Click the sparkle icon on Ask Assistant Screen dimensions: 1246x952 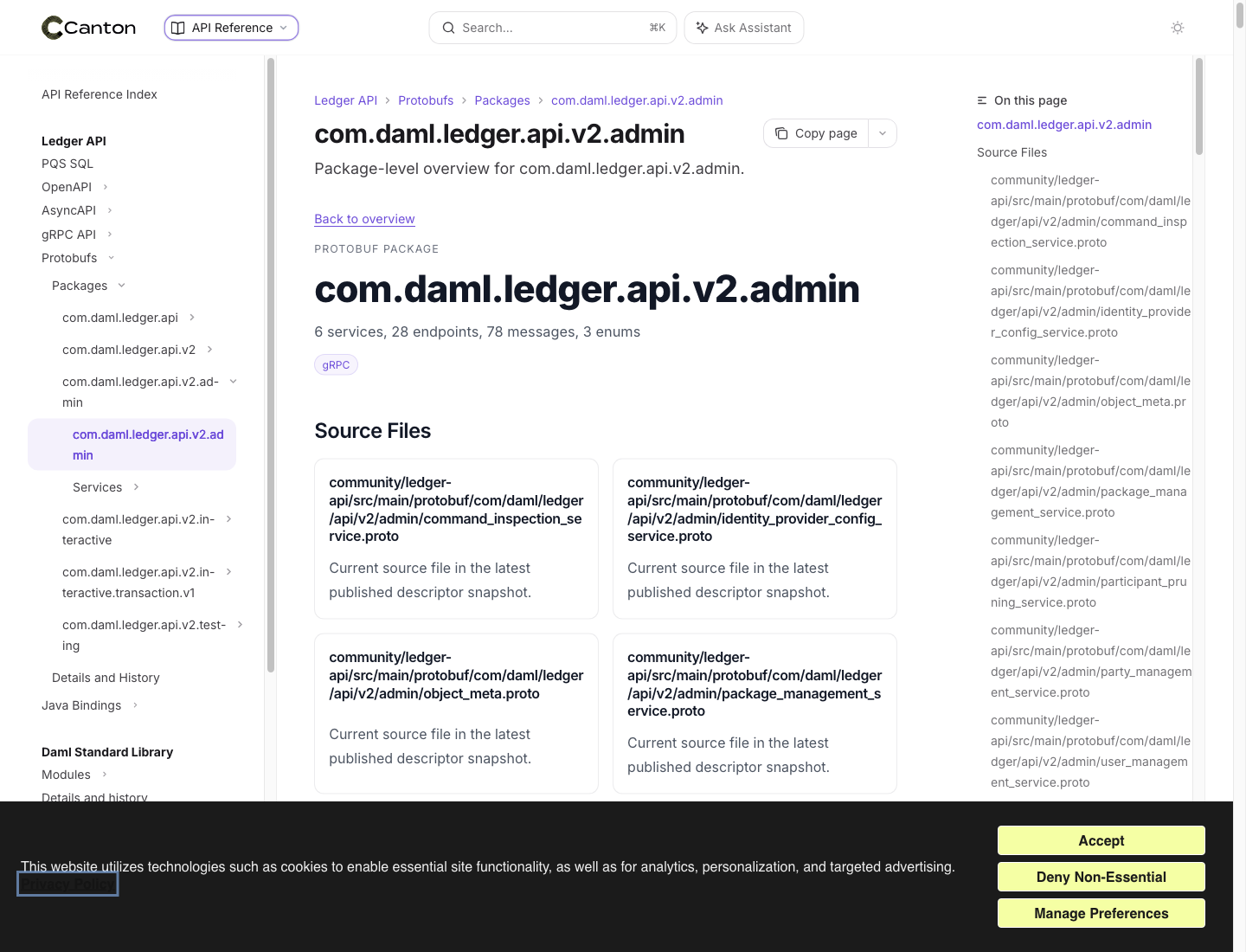pyautogui.click(x=702, y=28)
